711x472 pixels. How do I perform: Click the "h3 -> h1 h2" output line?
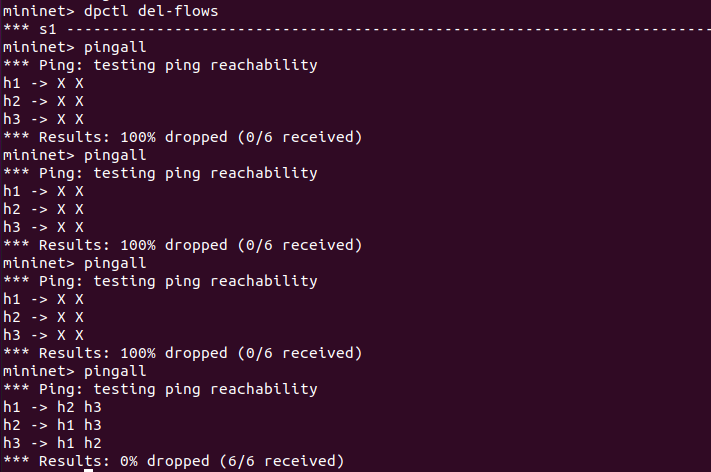coord(52,443)
